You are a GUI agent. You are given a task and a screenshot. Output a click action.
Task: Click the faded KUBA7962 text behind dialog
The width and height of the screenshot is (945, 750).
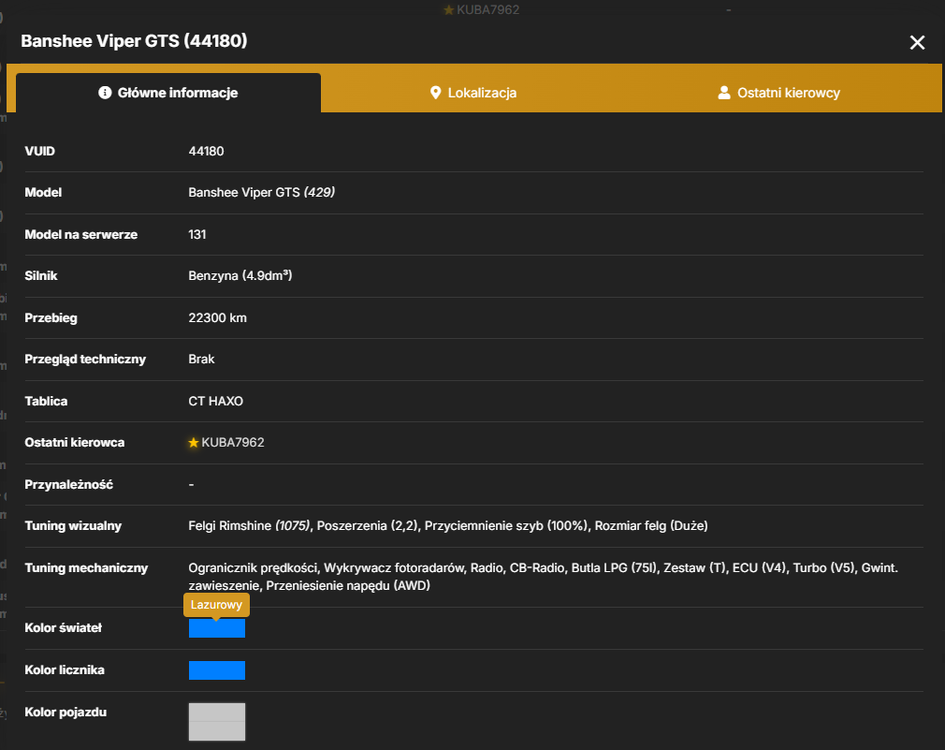click(488, 10)
